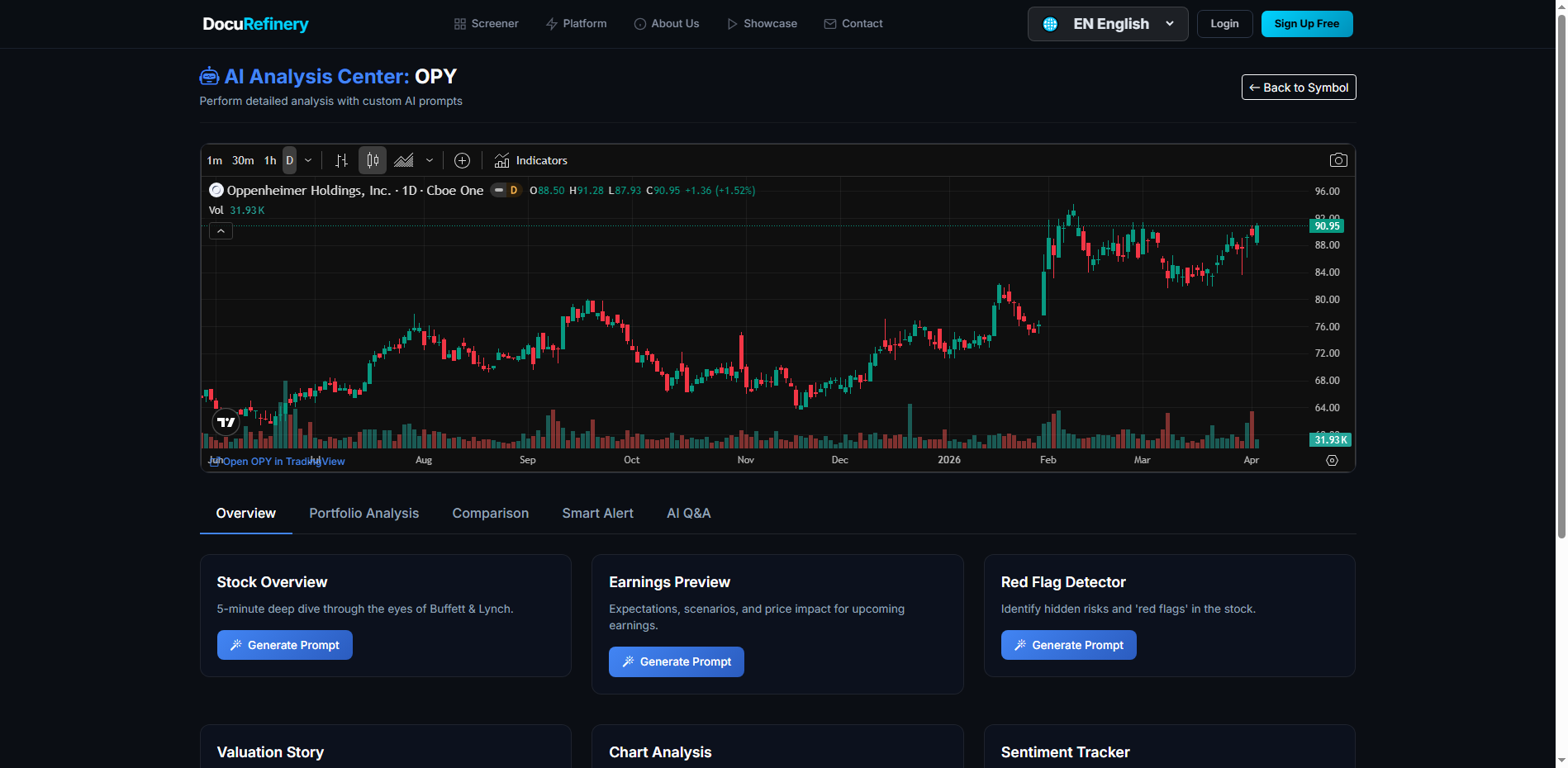Take a chart snapshot with the camera icon

[x=1338, y=160]
